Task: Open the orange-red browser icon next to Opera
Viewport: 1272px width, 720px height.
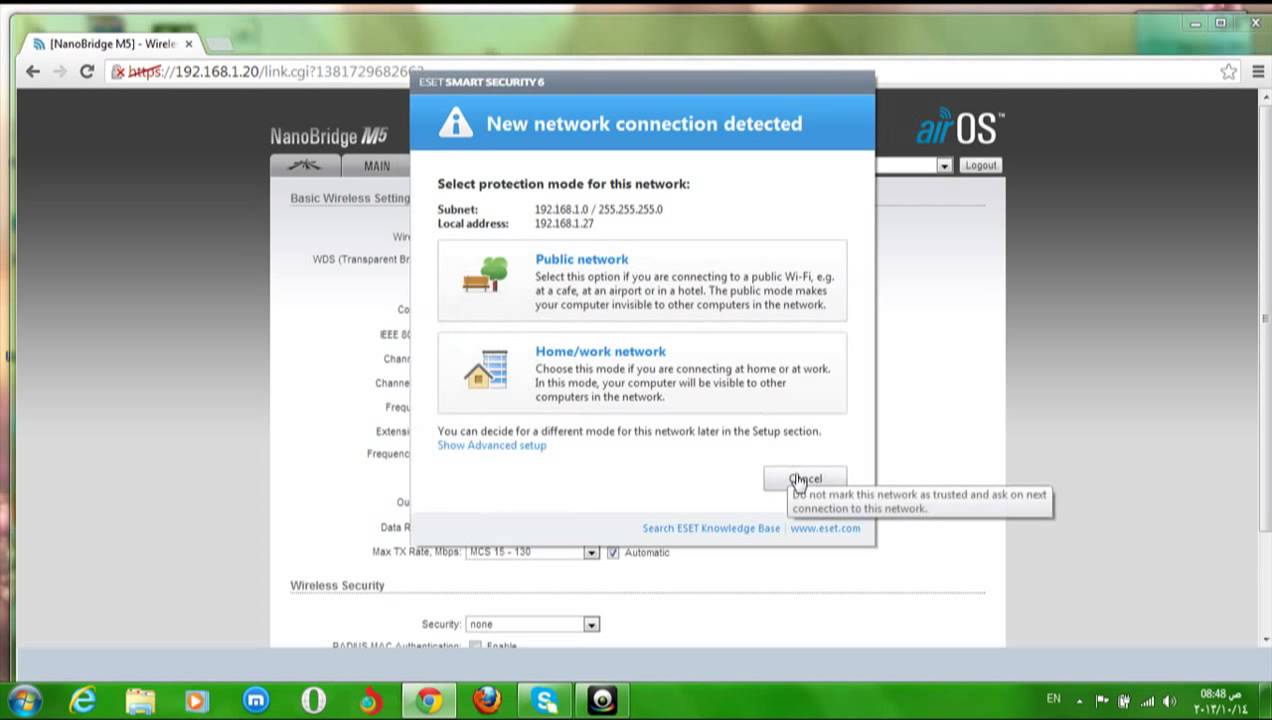Action: coord(370,701)
